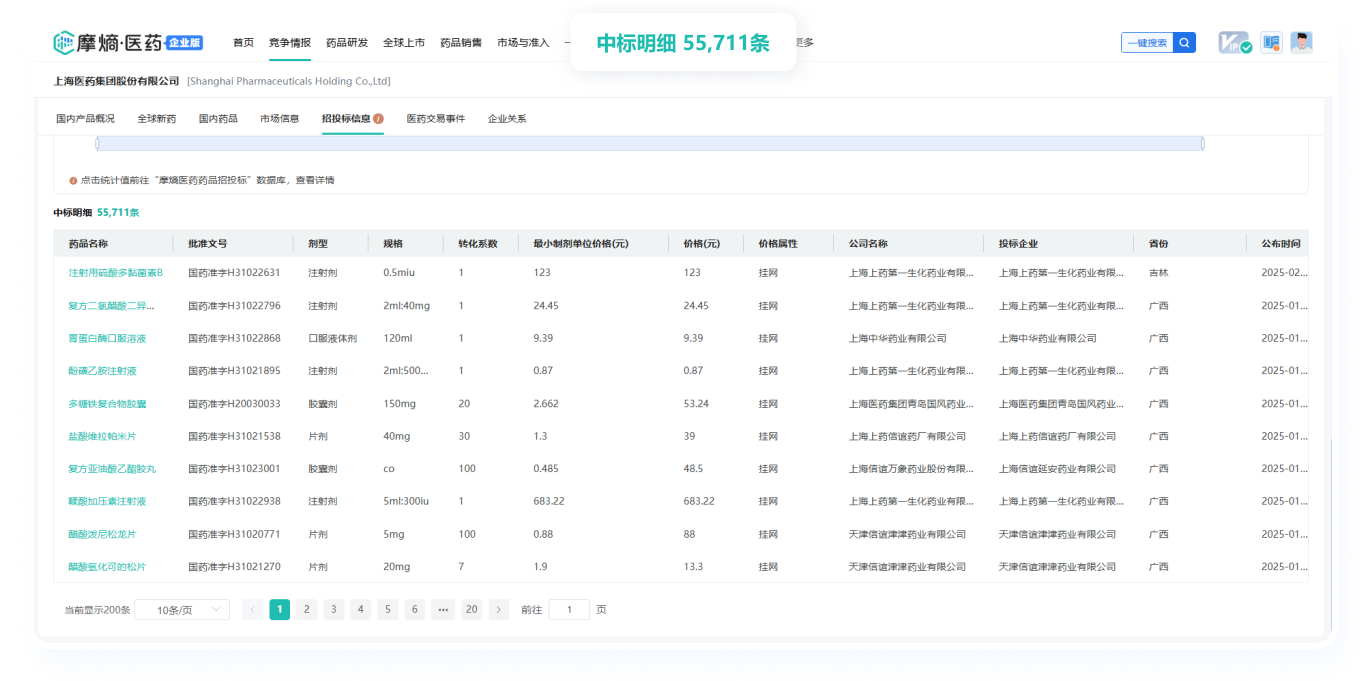
Task: Click the 5ml:300iu specification cell
Action: pos(406,501)
